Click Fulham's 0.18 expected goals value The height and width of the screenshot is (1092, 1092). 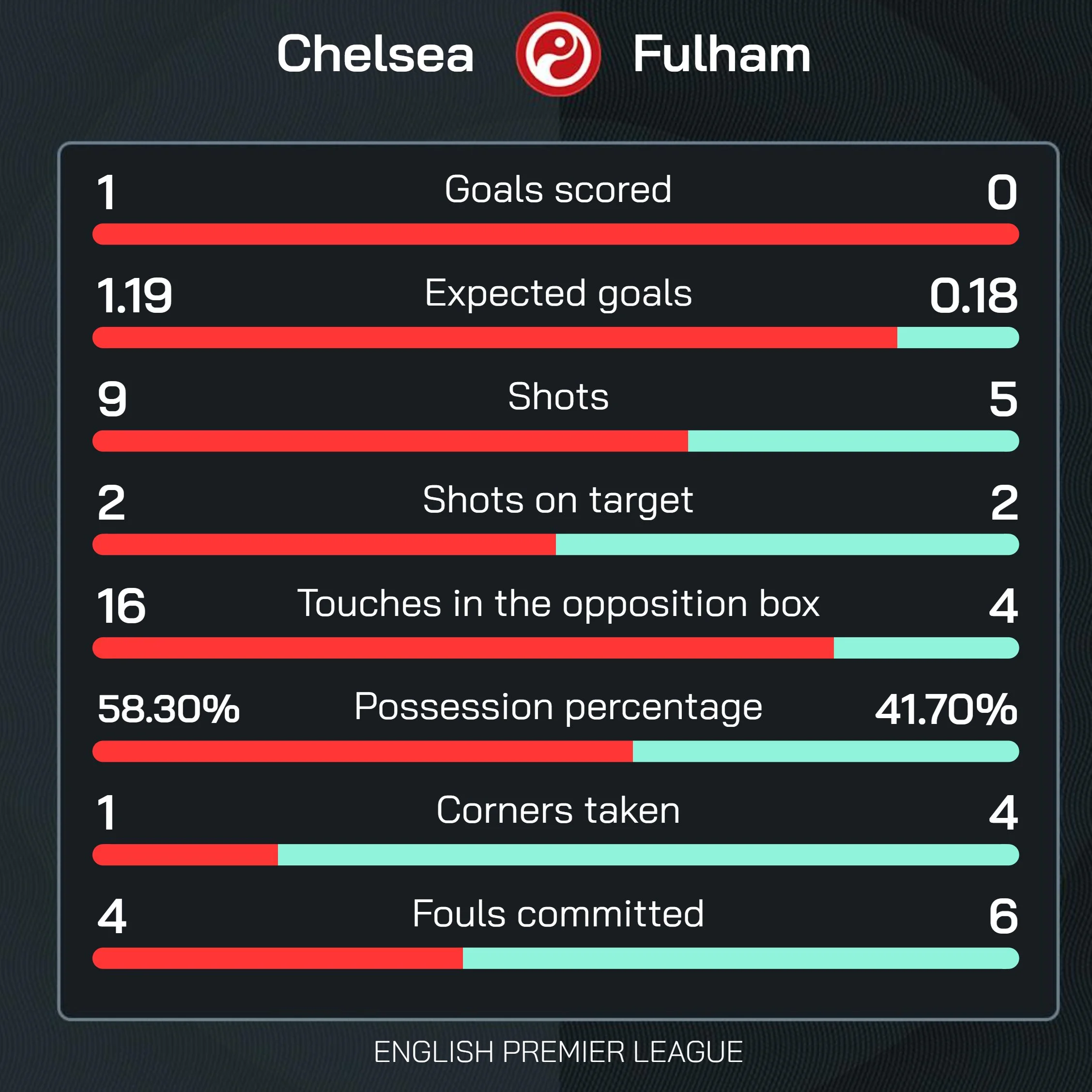pos(973,295)
